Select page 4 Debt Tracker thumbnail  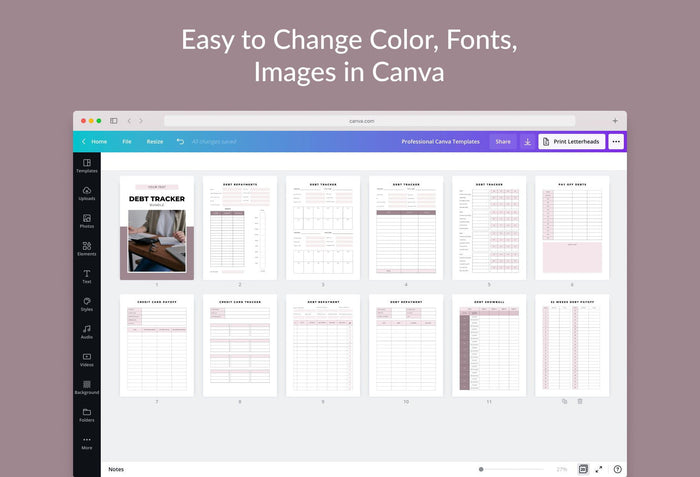click(406, 228)
